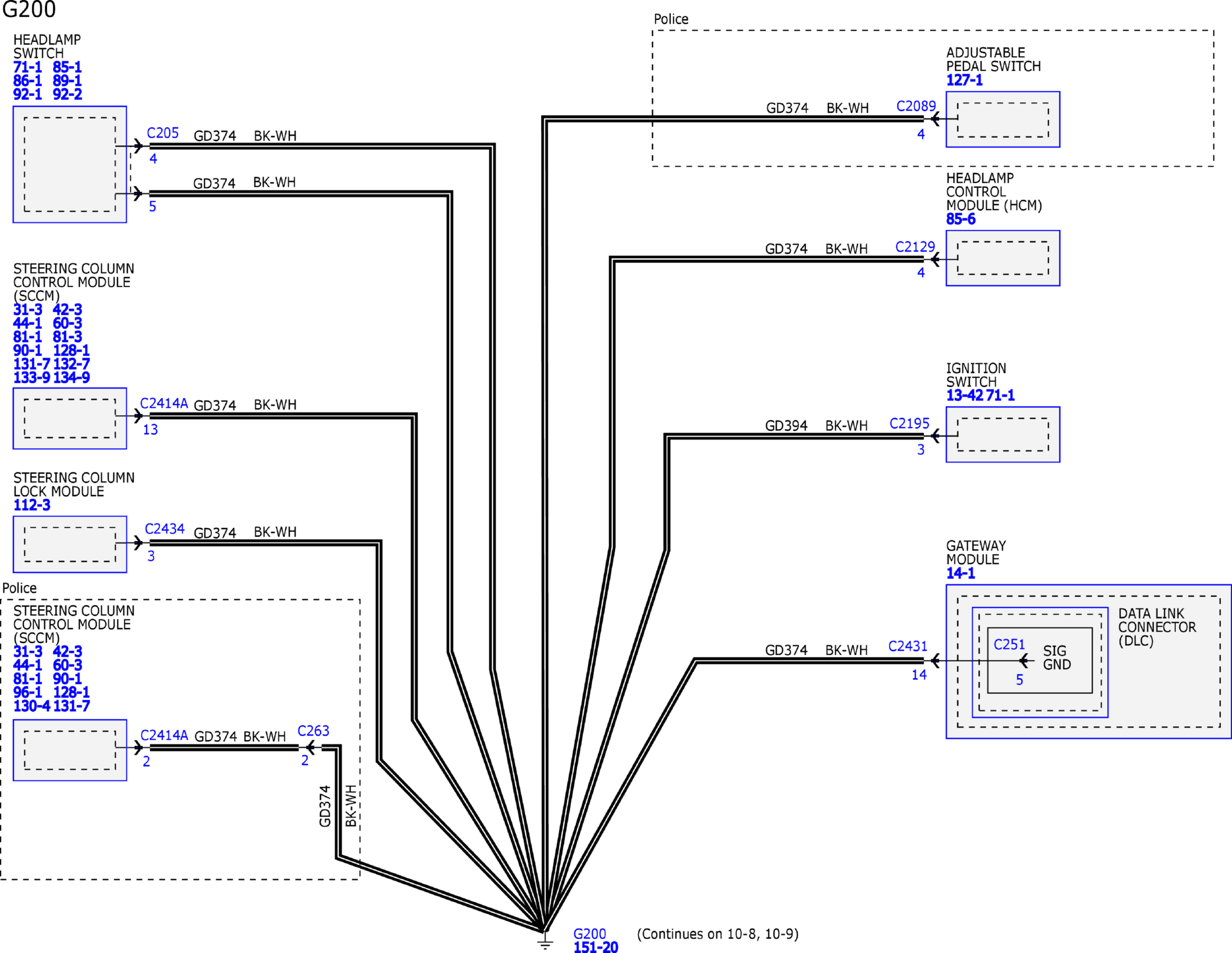The height and width of the screenshot is (953, 1232).
Task: Open the 130-4 SCCM police reference
Action: click(x=31, y=705)
